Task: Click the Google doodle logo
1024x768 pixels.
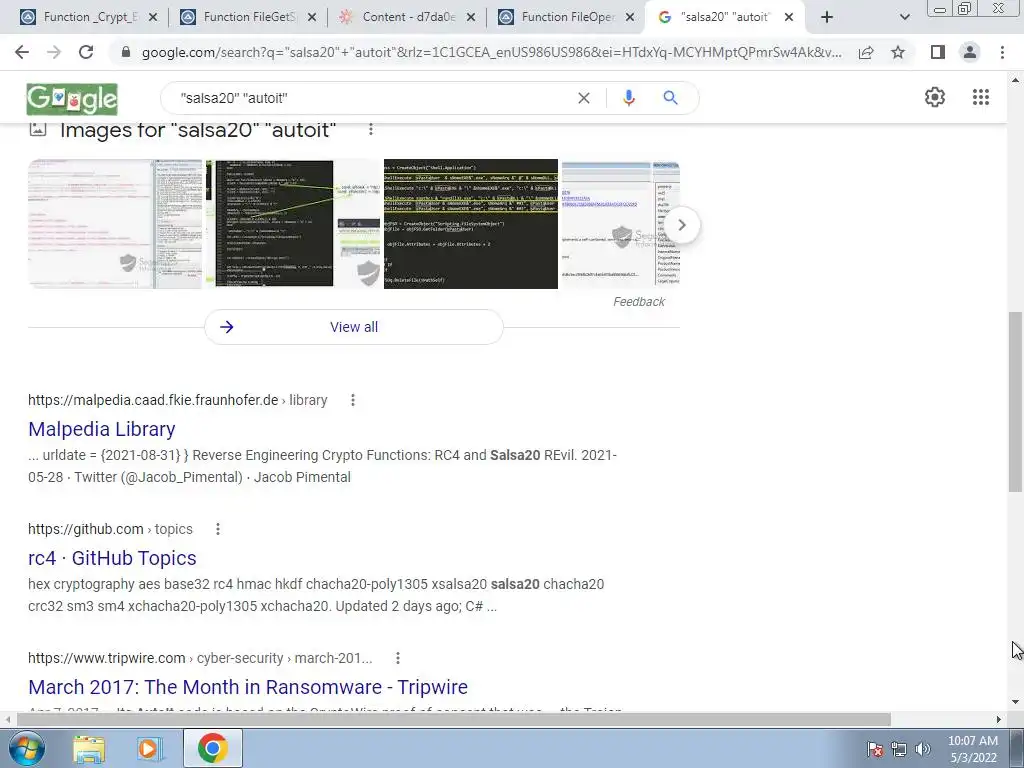Action: [72, 99]
